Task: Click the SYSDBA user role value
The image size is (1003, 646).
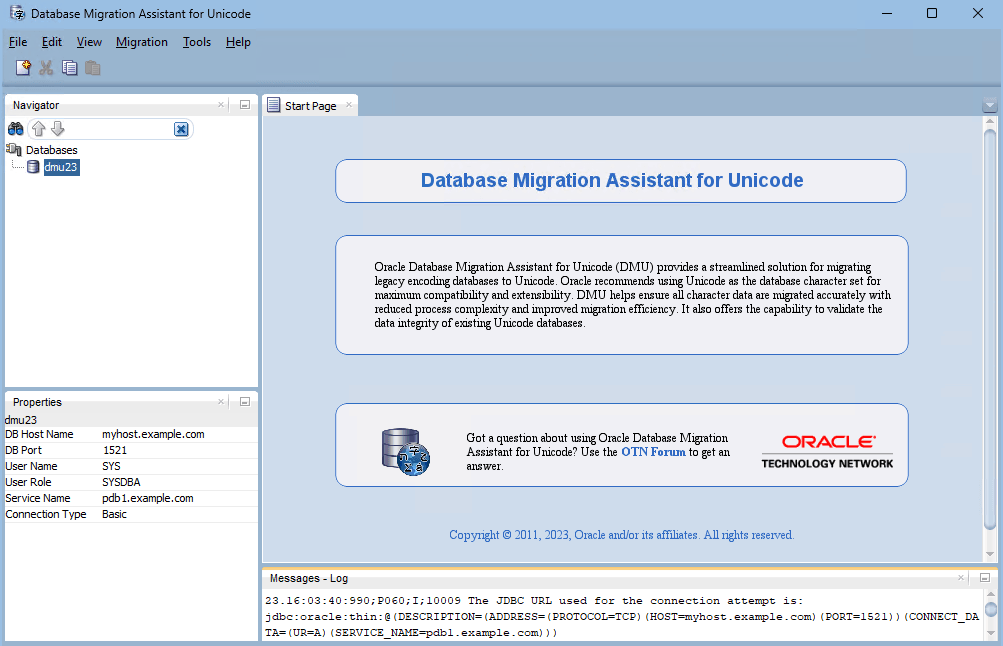Action: click(x=121, y=482)
